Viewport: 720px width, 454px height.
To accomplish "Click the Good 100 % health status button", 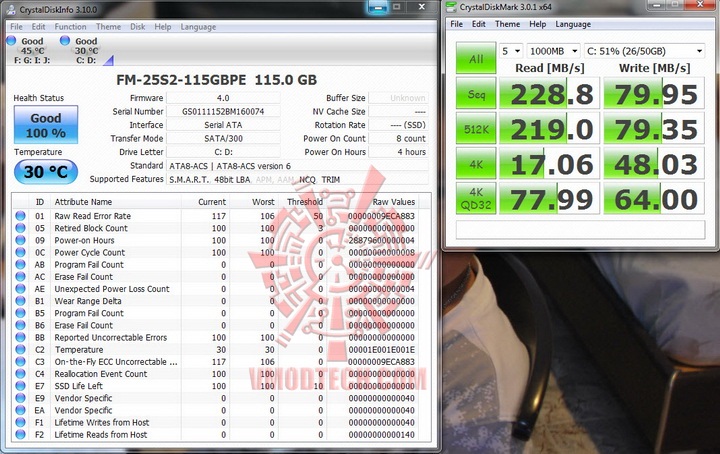I will (45, 125).
